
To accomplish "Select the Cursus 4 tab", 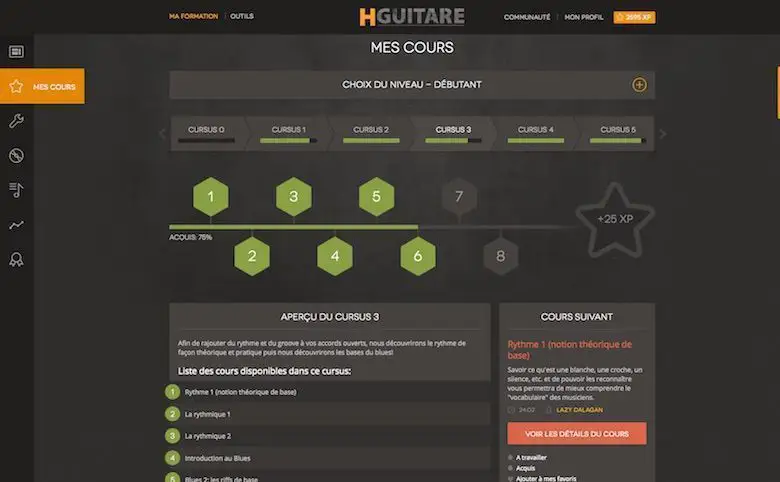I will coord(536,133).
